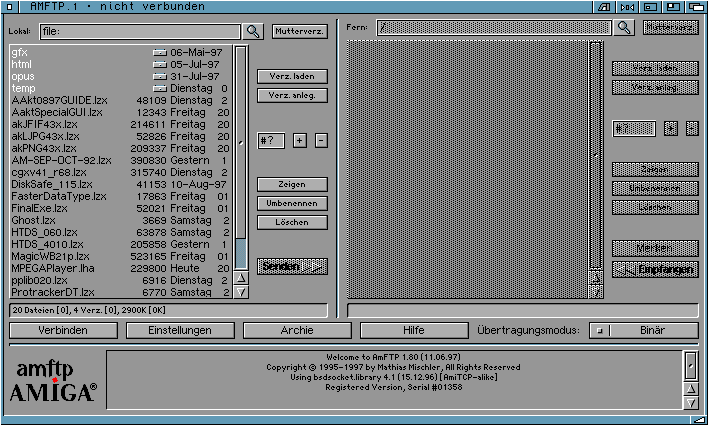Click the local minus deselect button
This screenshot has height=425, width=708.
coord(321,140)
